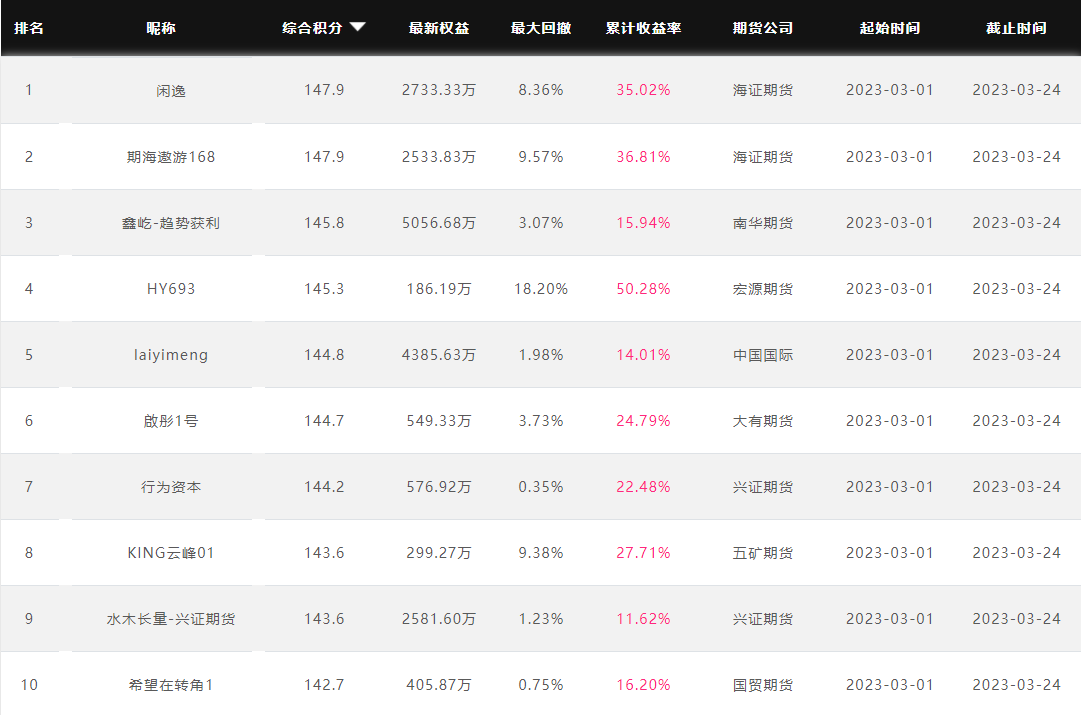This screenshot has height=715, width=1081.
Task: Open the nickname 啟彤1号
Action: (x=171, y=421)
